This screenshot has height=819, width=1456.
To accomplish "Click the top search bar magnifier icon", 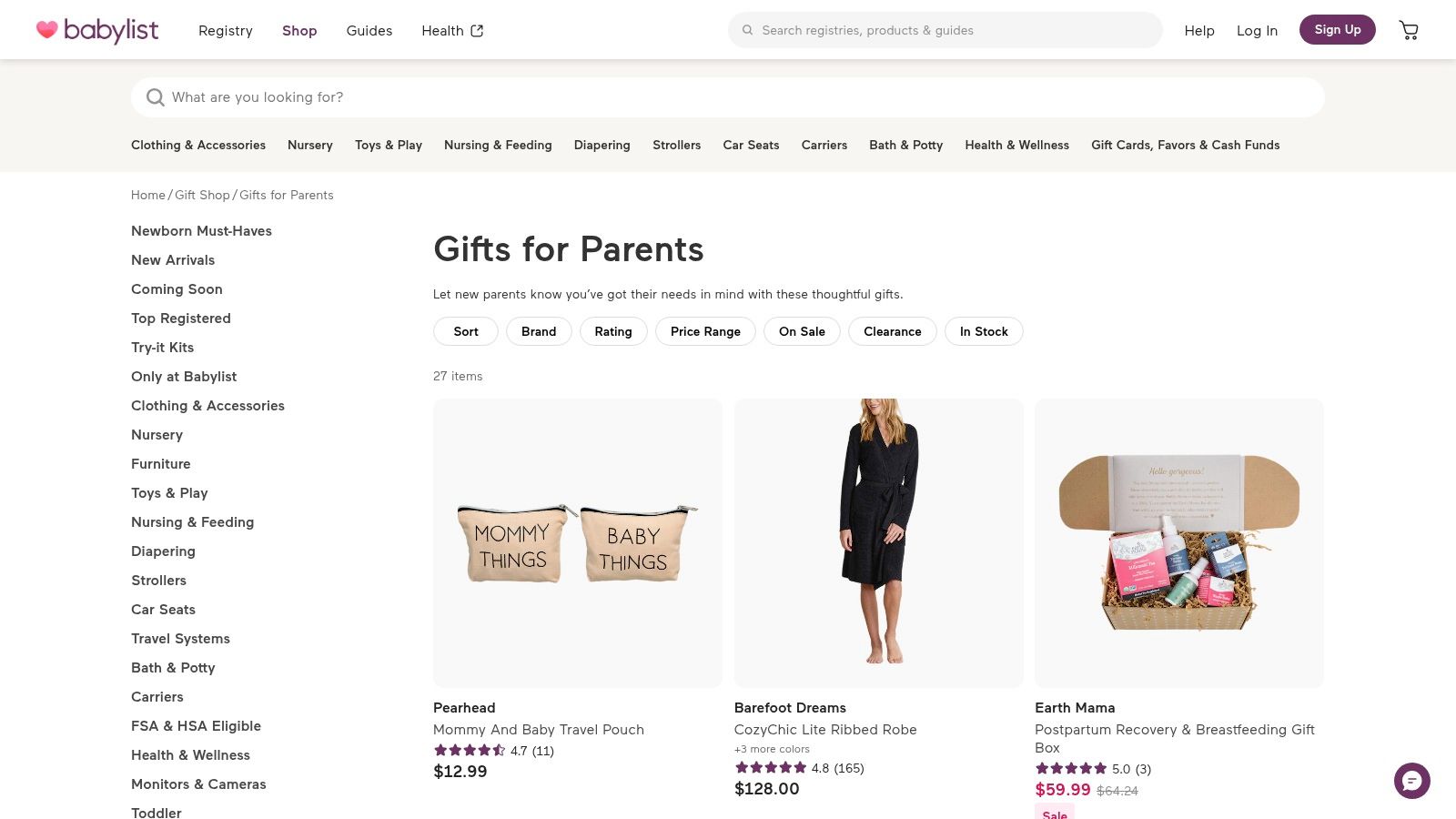I will (747, 30).
